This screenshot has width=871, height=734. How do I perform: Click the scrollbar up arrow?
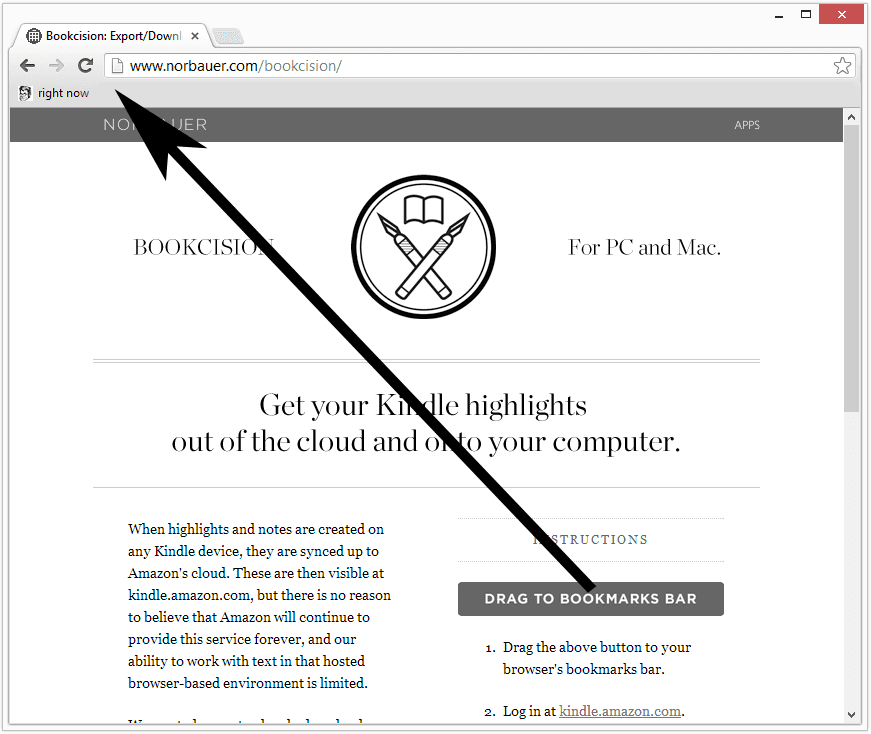tap(851, 117)
